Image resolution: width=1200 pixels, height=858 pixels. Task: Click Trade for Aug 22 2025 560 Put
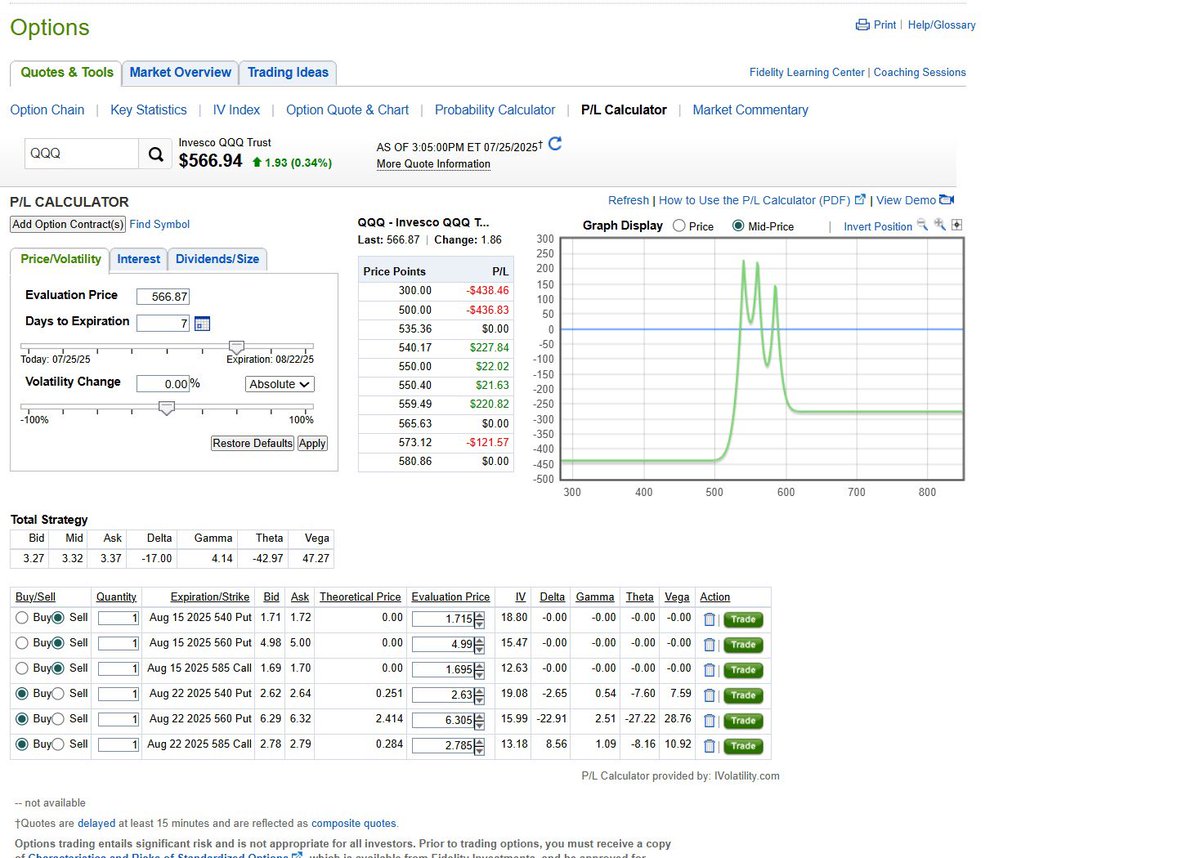tap(743, 720)
